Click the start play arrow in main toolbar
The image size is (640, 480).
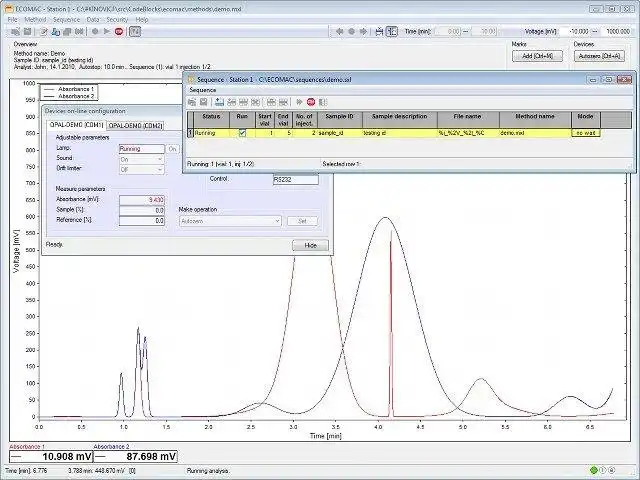pyautogui.click(x=107, y=31)
